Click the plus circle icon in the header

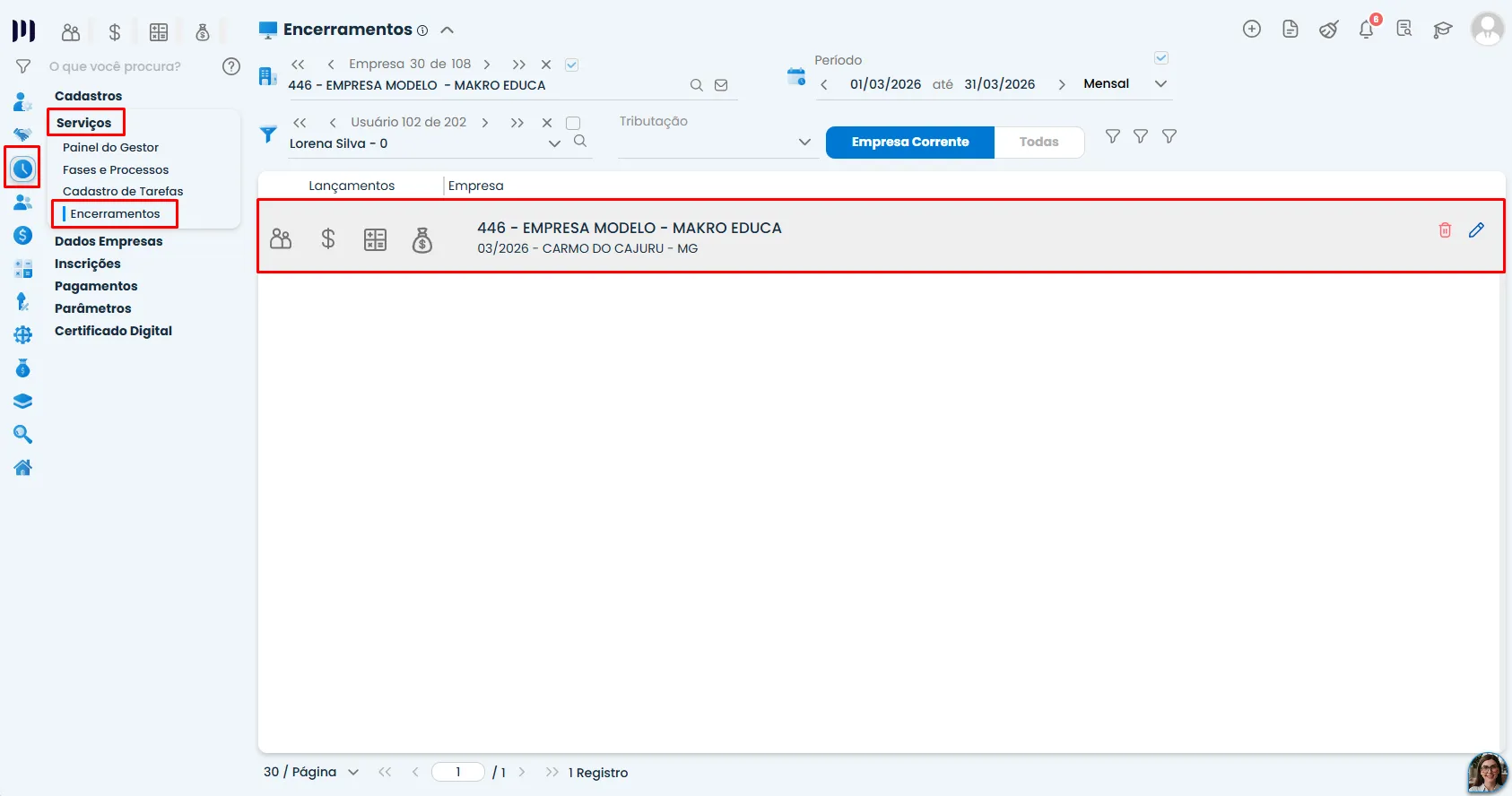pos(1252,30)
